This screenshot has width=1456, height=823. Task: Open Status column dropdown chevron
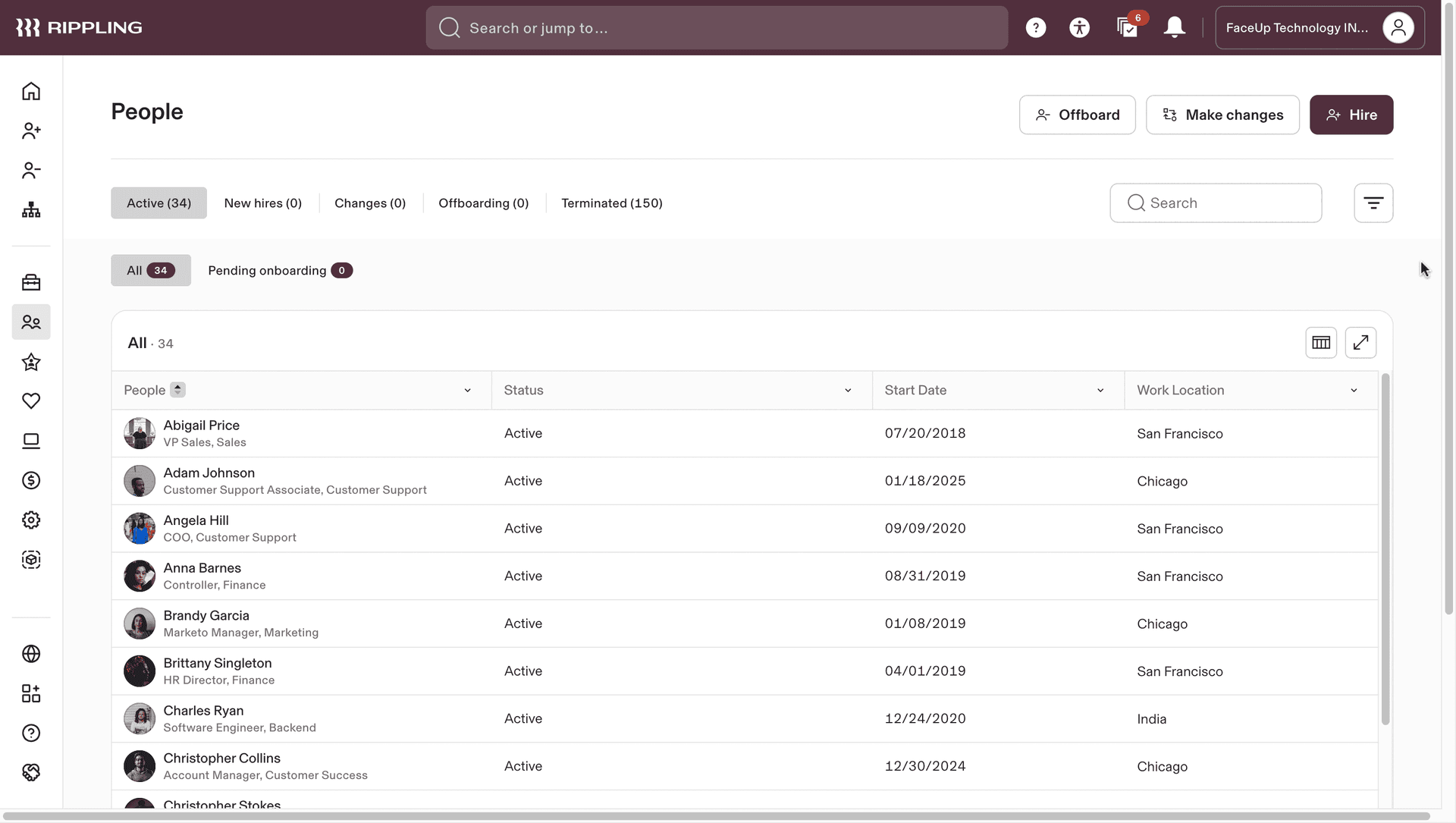click(848, 391)
